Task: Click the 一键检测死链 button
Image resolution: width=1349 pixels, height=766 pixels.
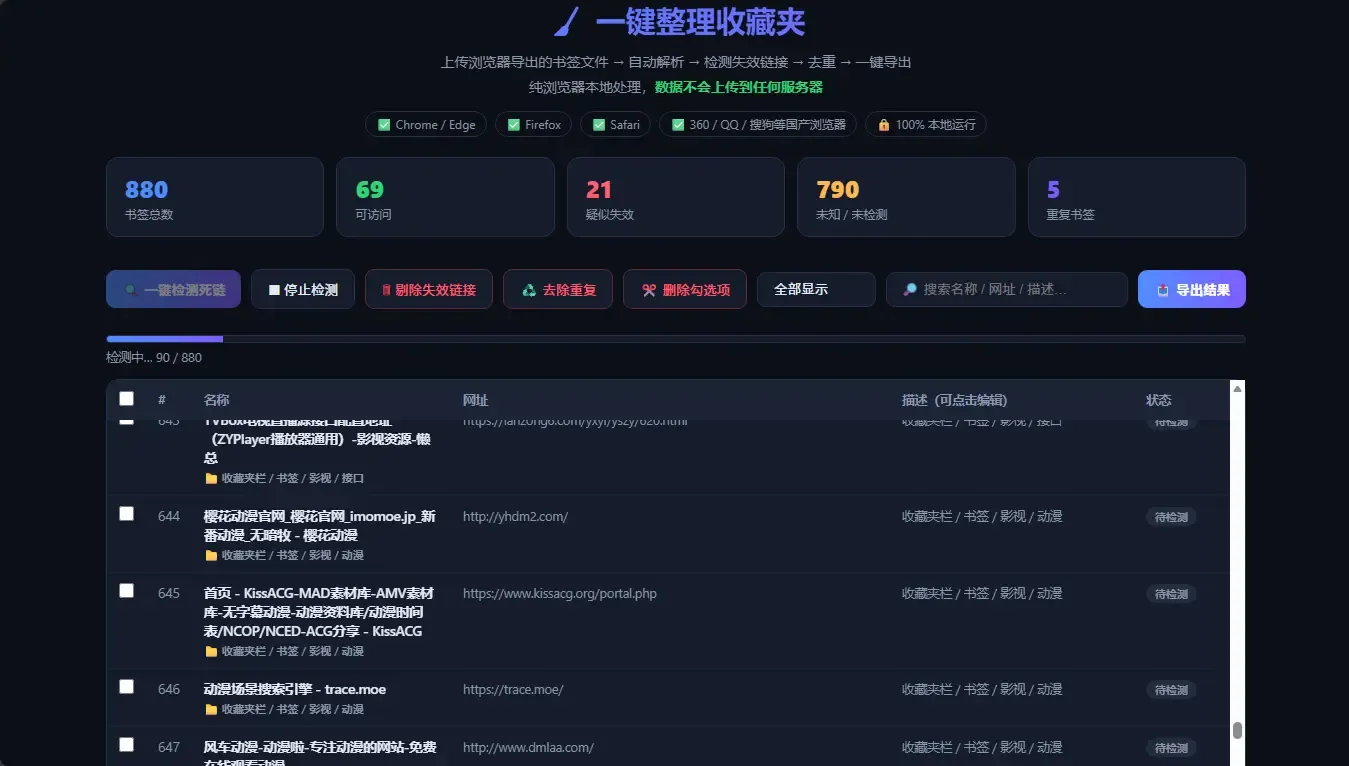Action: click(174, 289)
